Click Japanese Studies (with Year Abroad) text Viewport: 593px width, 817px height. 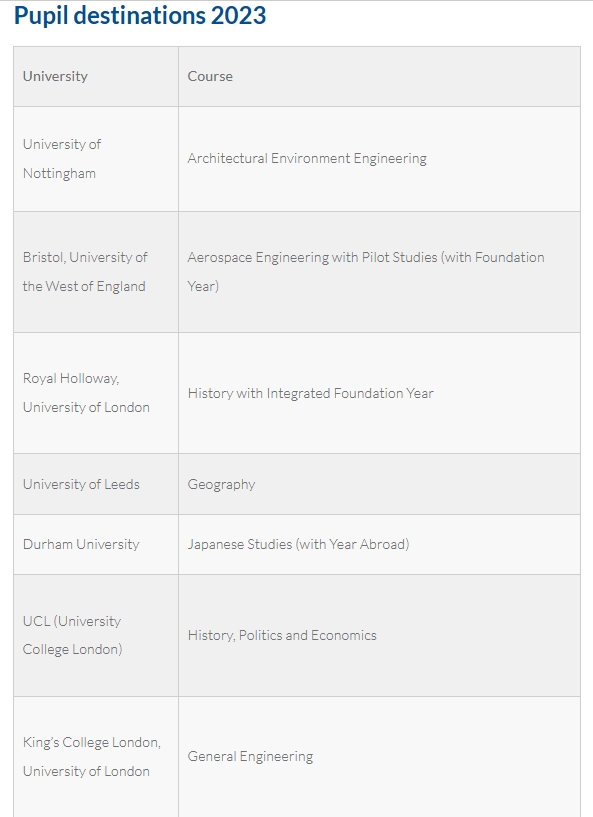[299, 544]
